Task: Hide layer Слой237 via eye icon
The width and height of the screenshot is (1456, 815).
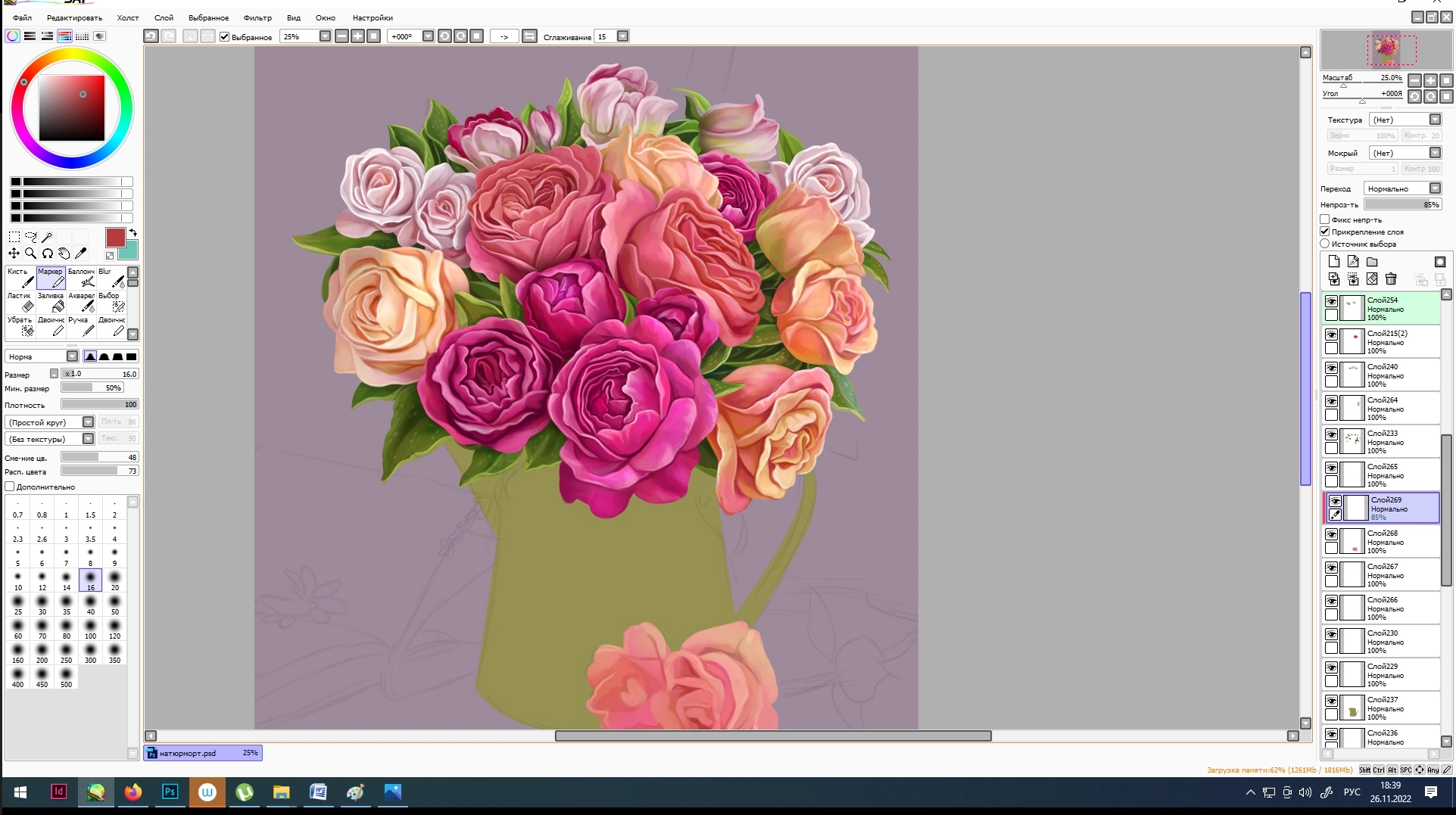Action: 1331,701
